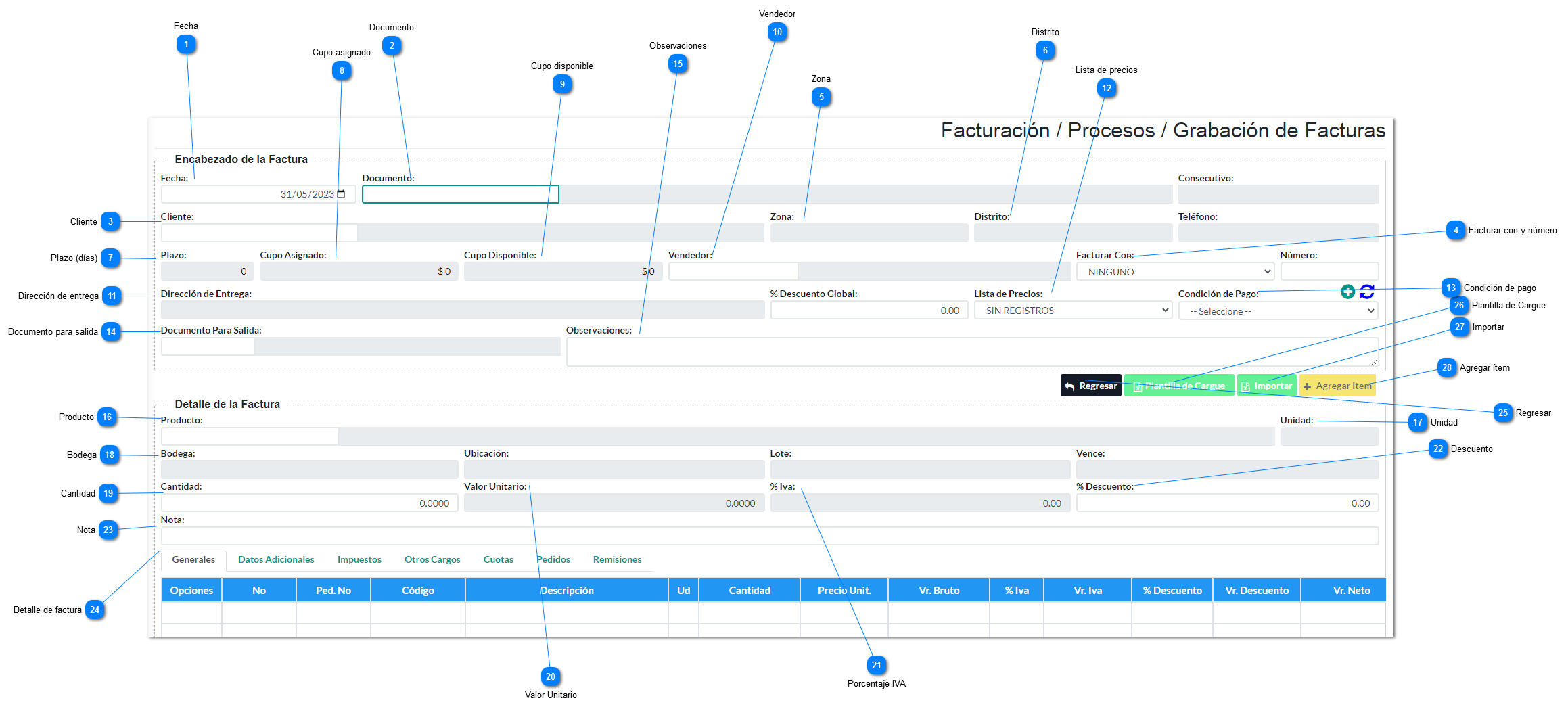Click the Vr. Bruto column header
The height and width of the screenshot is (711, 1568).
[x=939, y=590]
